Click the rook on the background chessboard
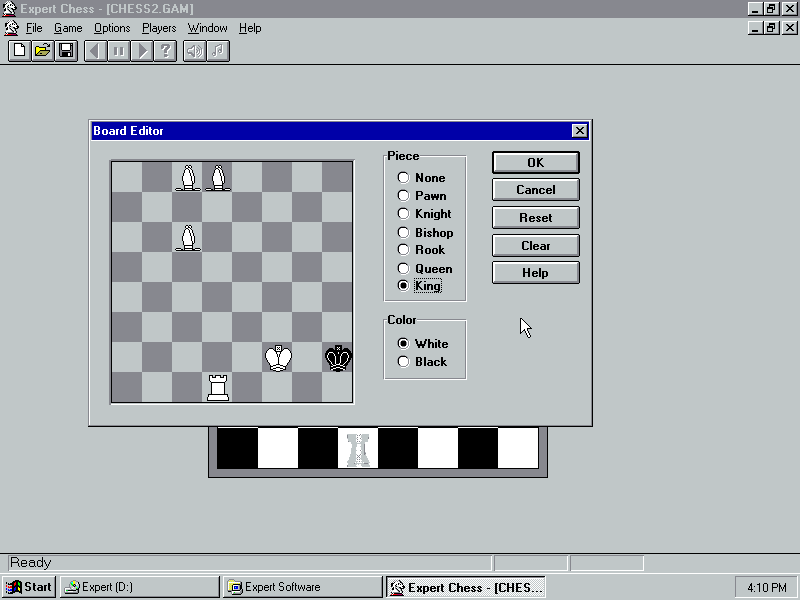Viewport: 800px width, 600px height. (358, 449)
